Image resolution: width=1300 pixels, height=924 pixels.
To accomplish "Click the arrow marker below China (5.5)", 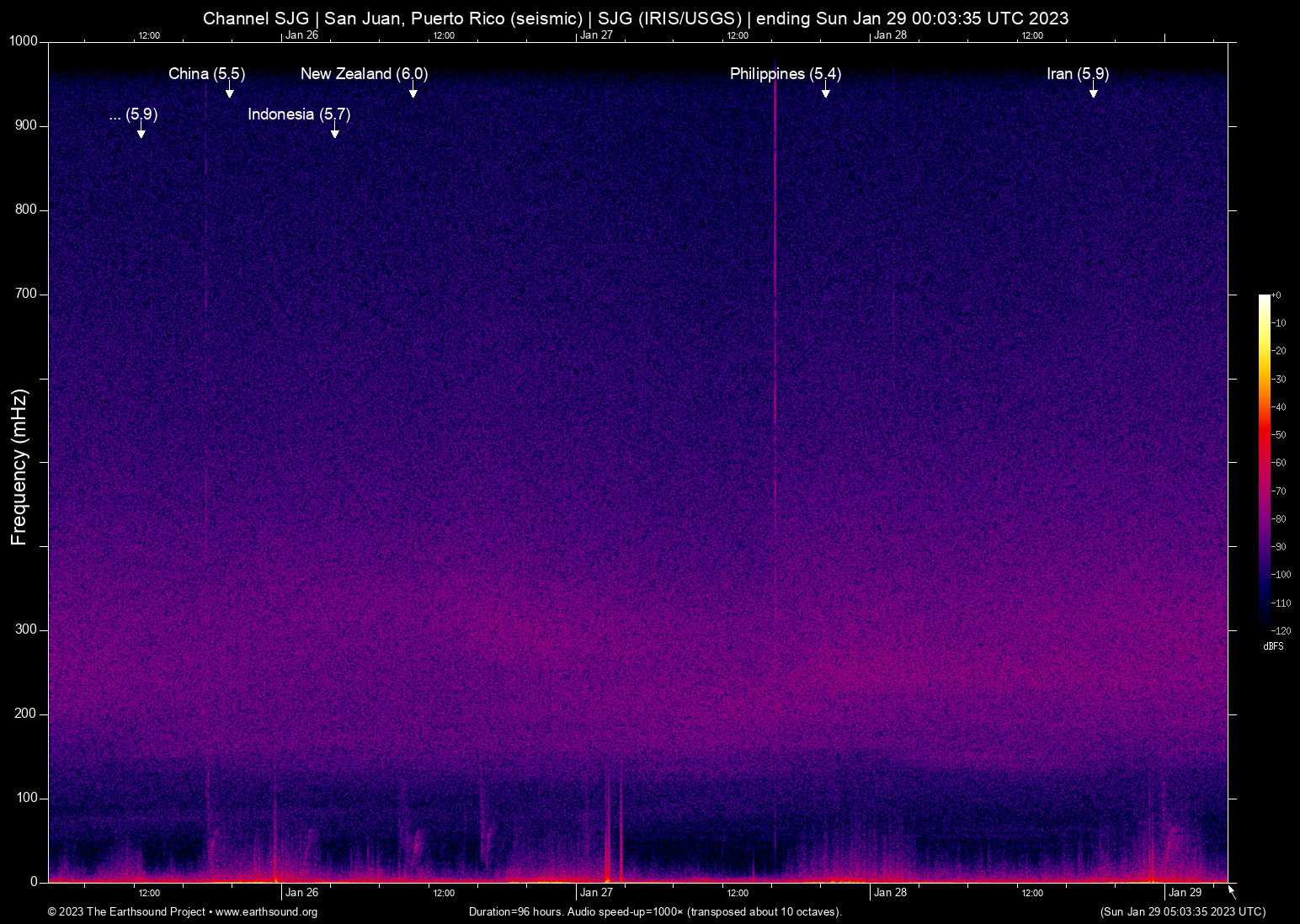I will (229, 93).
